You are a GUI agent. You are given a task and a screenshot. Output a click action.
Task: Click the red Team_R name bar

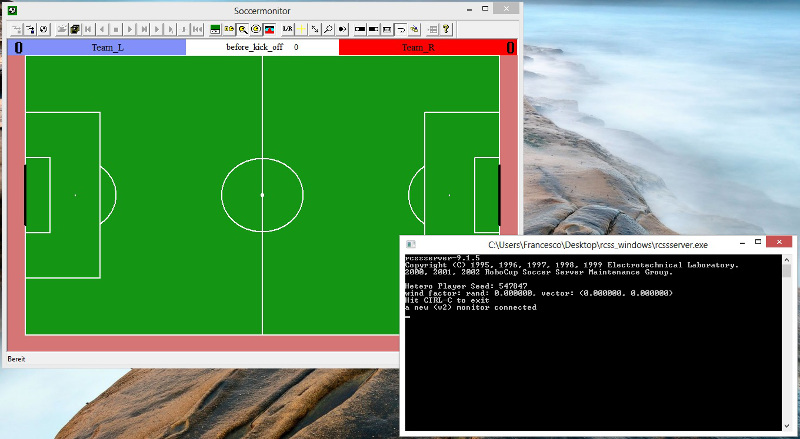pyautogui.click(x=418, y=47)
